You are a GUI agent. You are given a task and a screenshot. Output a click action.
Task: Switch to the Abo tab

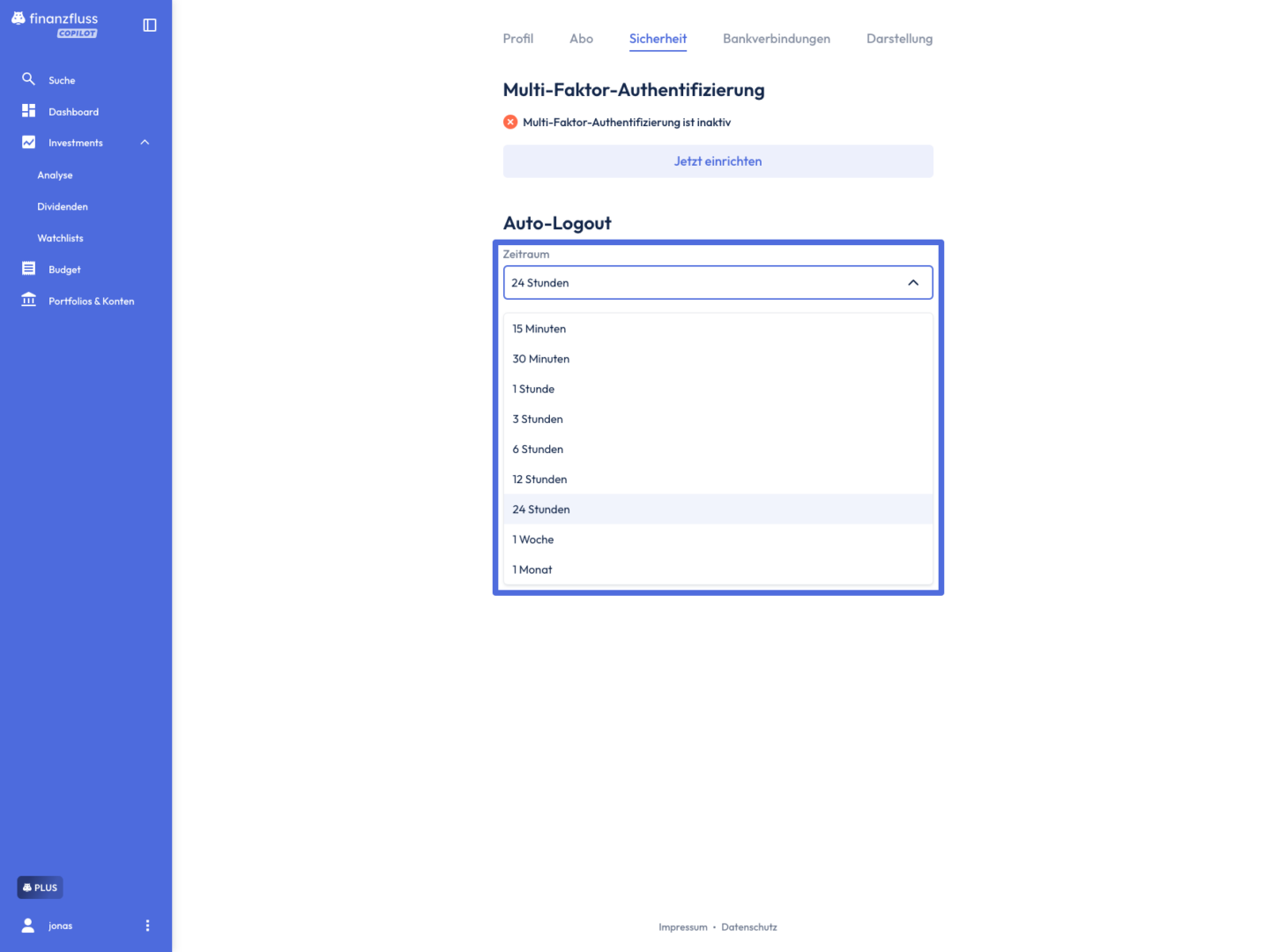click(x=581, y=39)
